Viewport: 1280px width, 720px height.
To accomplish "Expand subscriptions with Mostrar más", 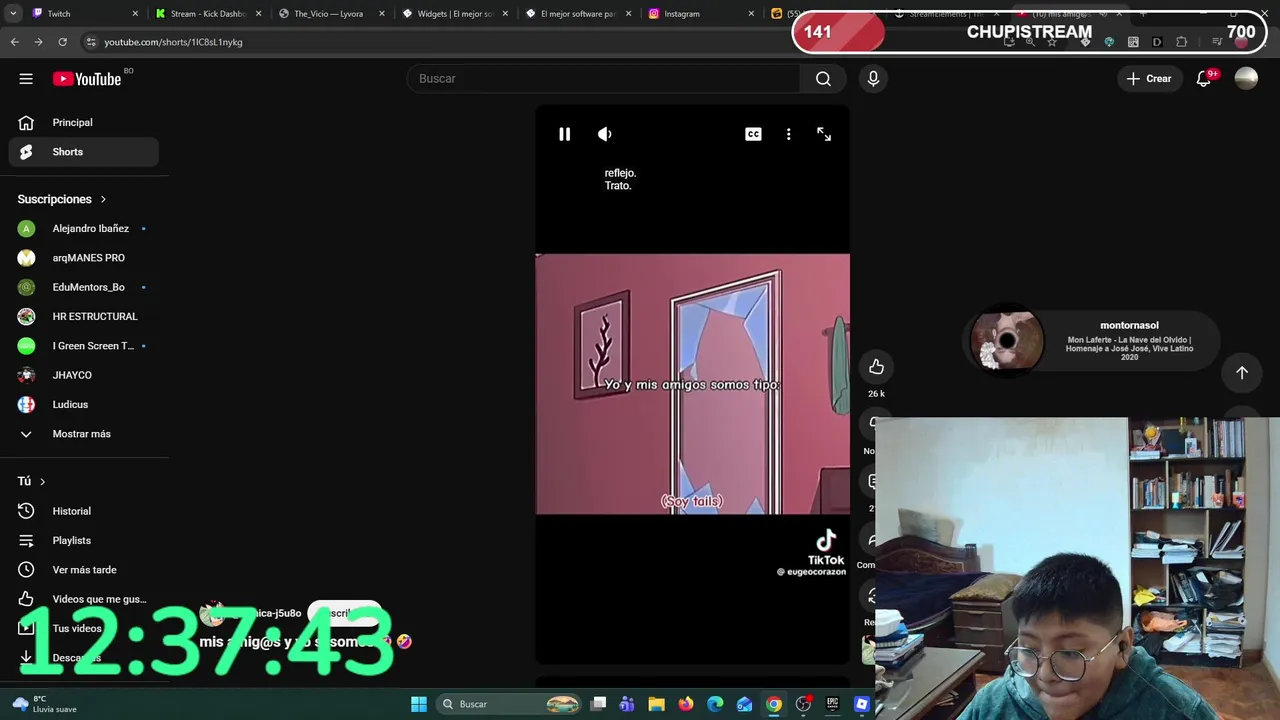I will point(84,434).
